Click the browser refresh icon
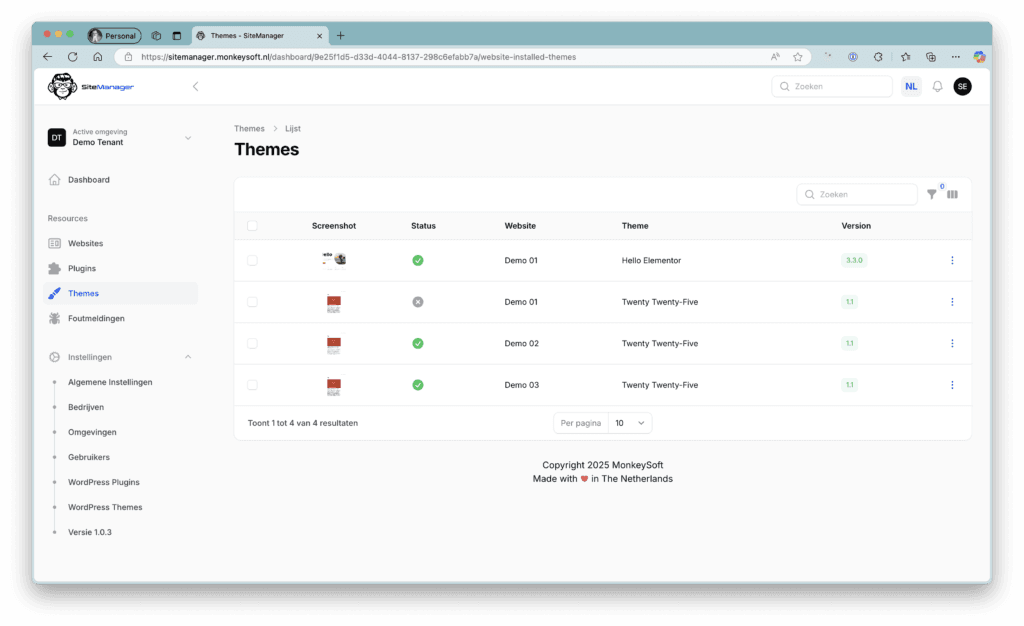1024x626 pixels. (72, 57)
